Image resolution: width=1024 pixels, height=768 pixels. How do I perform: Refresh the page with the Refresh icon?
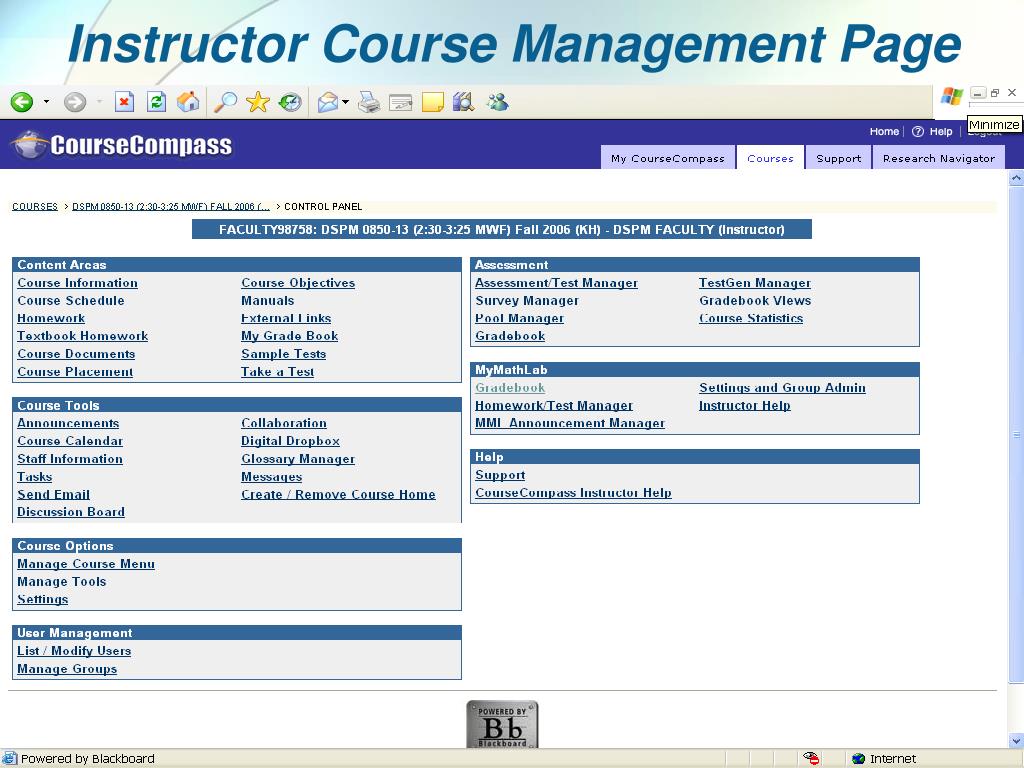[156, 102]
